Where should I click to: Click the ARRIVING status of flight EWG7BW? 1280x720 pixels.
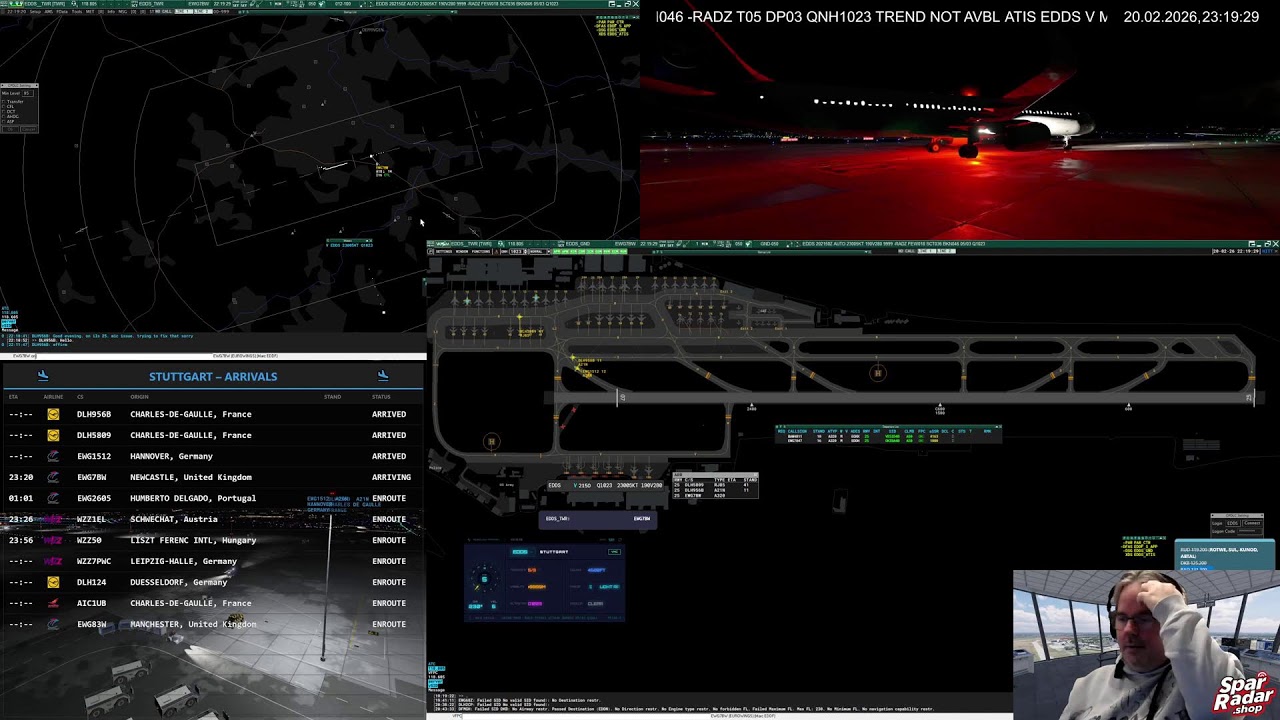point(391,477)
